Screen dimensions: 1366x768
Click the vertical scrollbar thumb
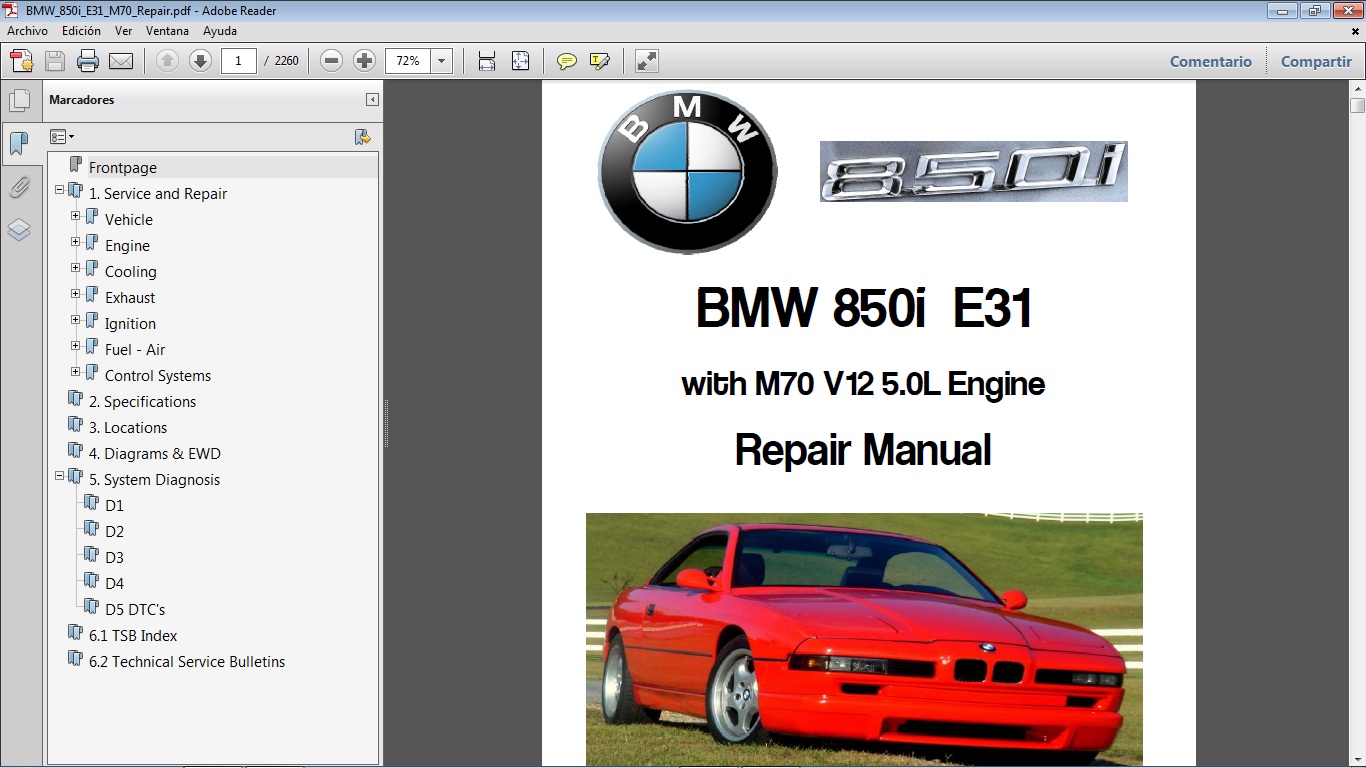(x=1357, y=105)
